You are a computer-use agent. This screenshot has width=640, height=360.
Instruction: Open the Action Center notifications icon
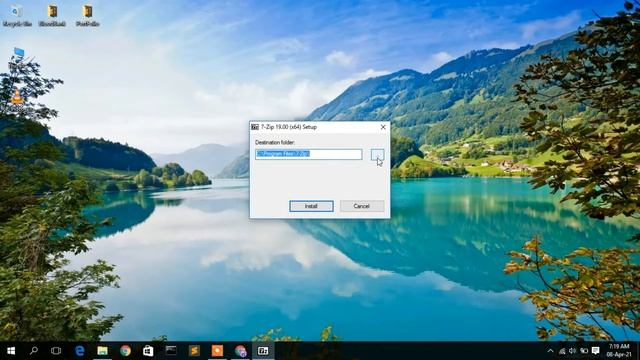[596, 351]
